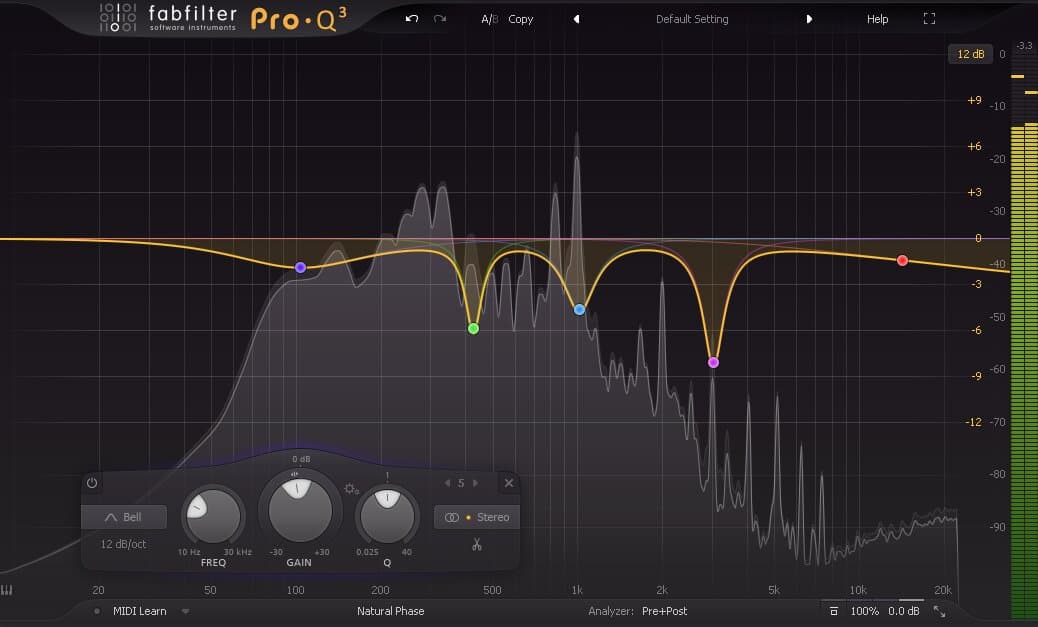
Task: Select the magenta EQ band node near 3k
Action: tap(713, 362)
